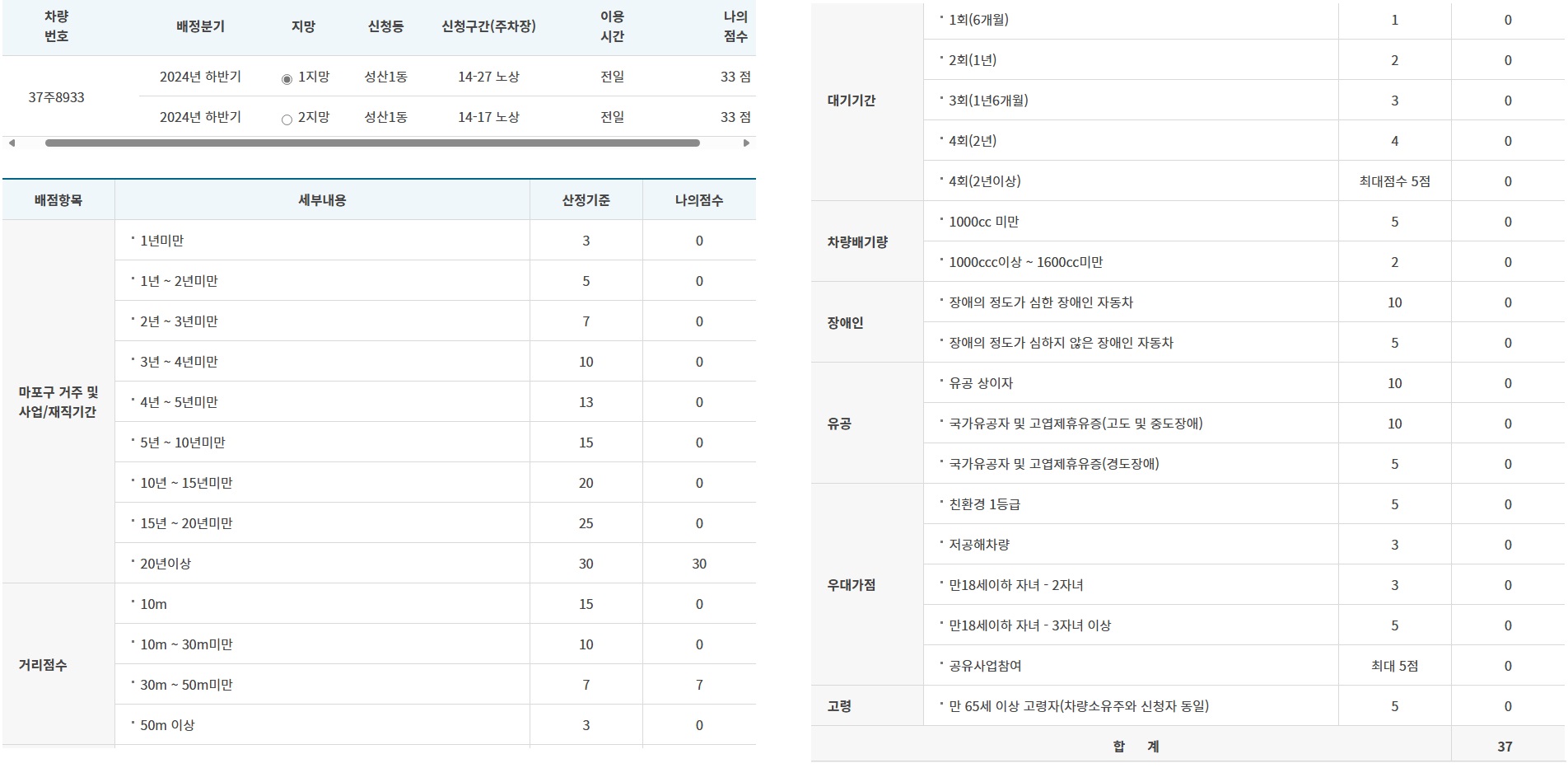
Task: Click the 14-27 노상 parking section cell
Action: point(488,77)
